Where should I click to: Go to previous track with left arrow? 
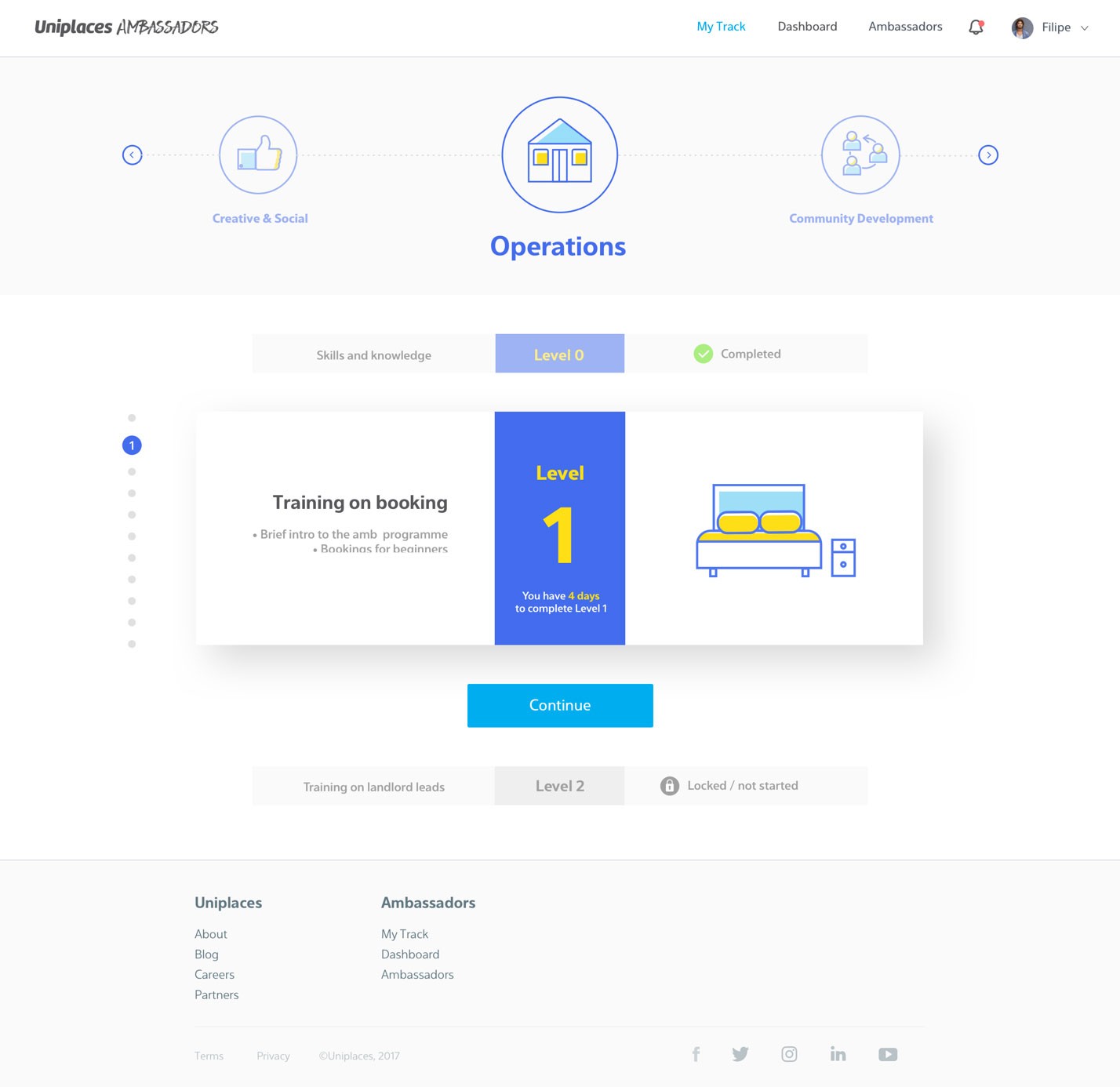click(x=133, y=155)
